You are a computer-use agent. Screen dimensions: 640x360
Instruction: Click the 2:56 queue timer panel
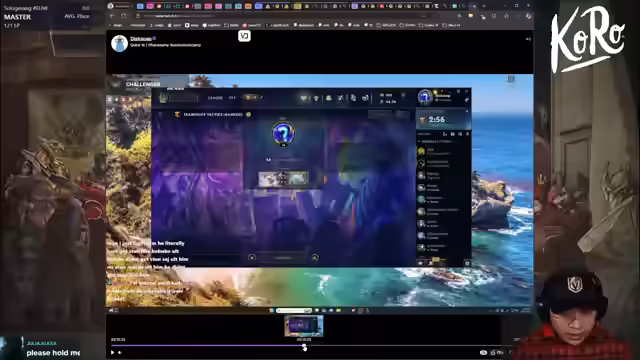coord(443,120)
